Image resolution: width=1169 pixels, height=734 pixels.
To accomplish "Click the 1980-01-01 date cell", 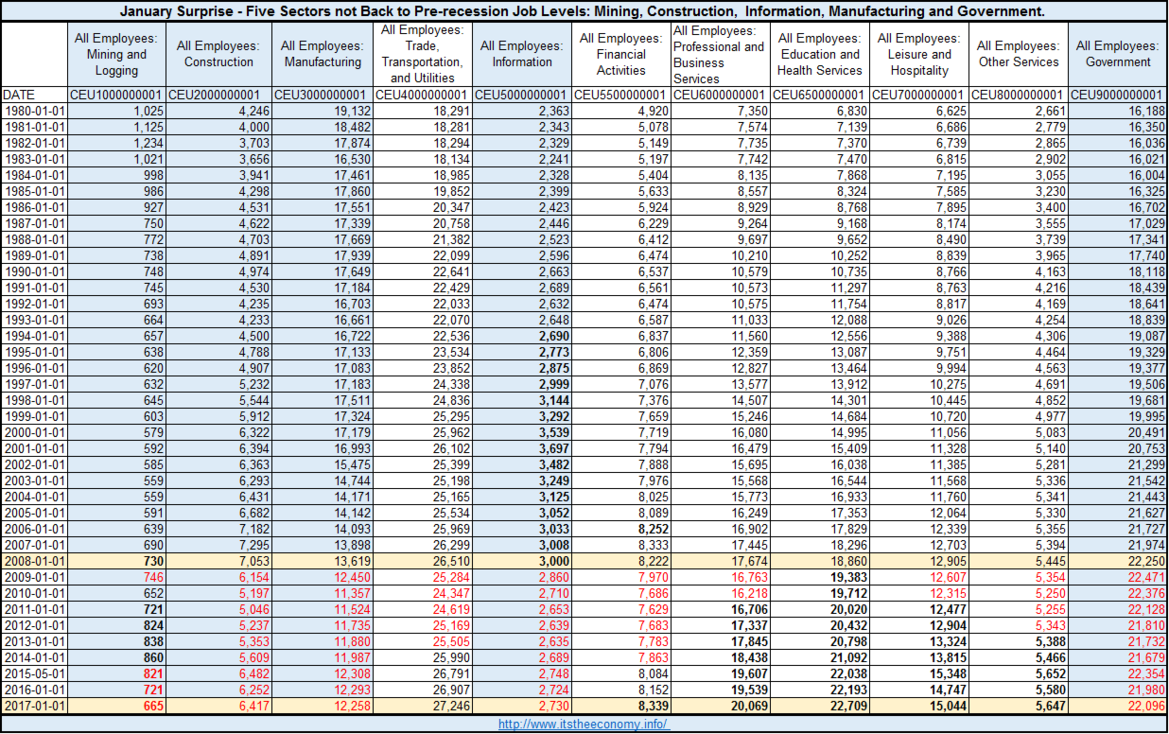I will pos(34,111).
